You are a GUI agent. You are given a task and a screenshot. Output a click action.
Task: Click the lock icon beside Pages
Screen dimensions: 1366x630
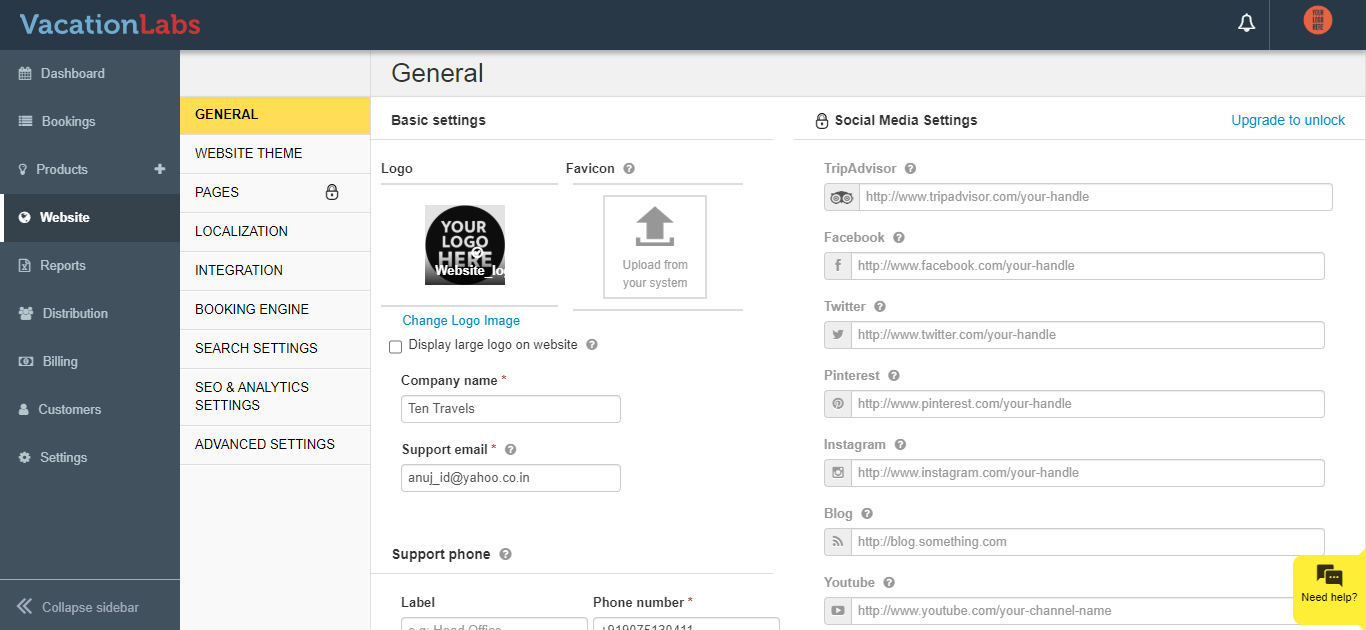coord(332,192)
